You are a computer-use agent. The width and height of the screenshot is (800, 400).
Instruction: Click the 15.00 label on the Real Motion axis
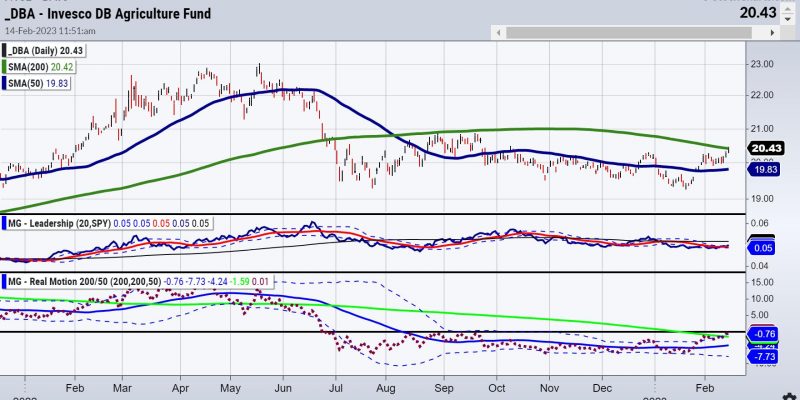pyautogui.click(x=763, y=282)
